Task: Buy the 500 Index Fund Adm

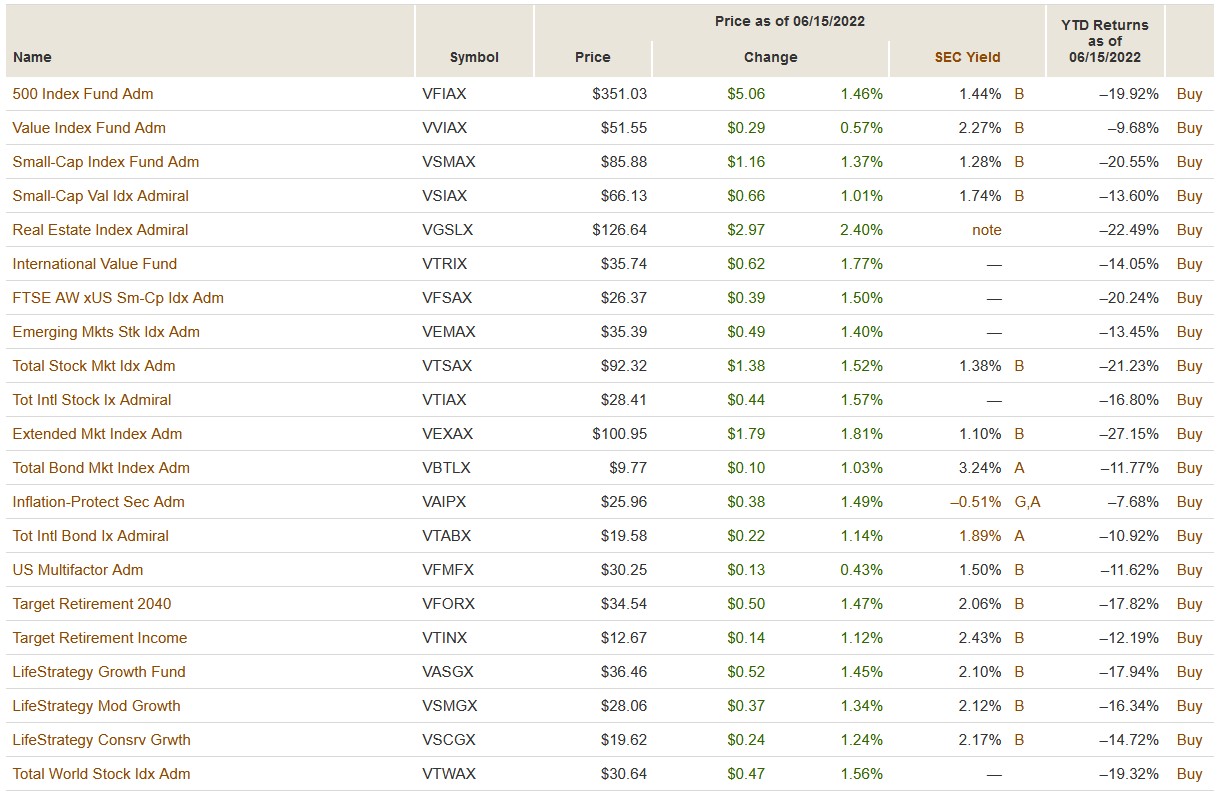Action: pyautogui.click(x=1189, y=94)
